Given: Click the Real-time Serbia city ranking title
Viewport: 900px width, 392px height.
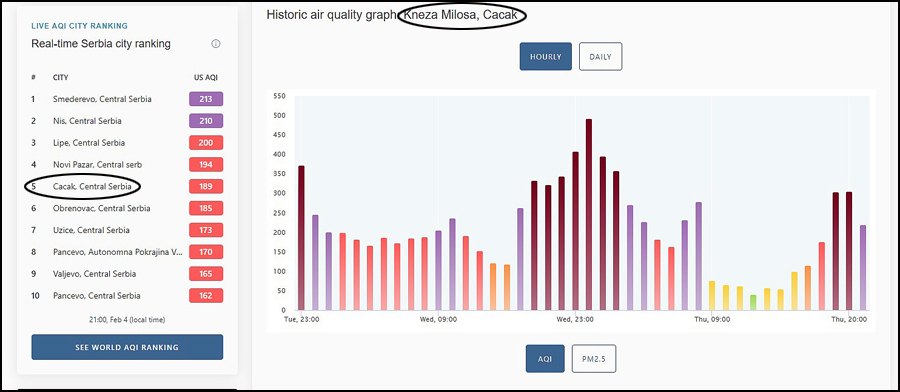Looking at the screenshot, I should [x=100, y=44].
